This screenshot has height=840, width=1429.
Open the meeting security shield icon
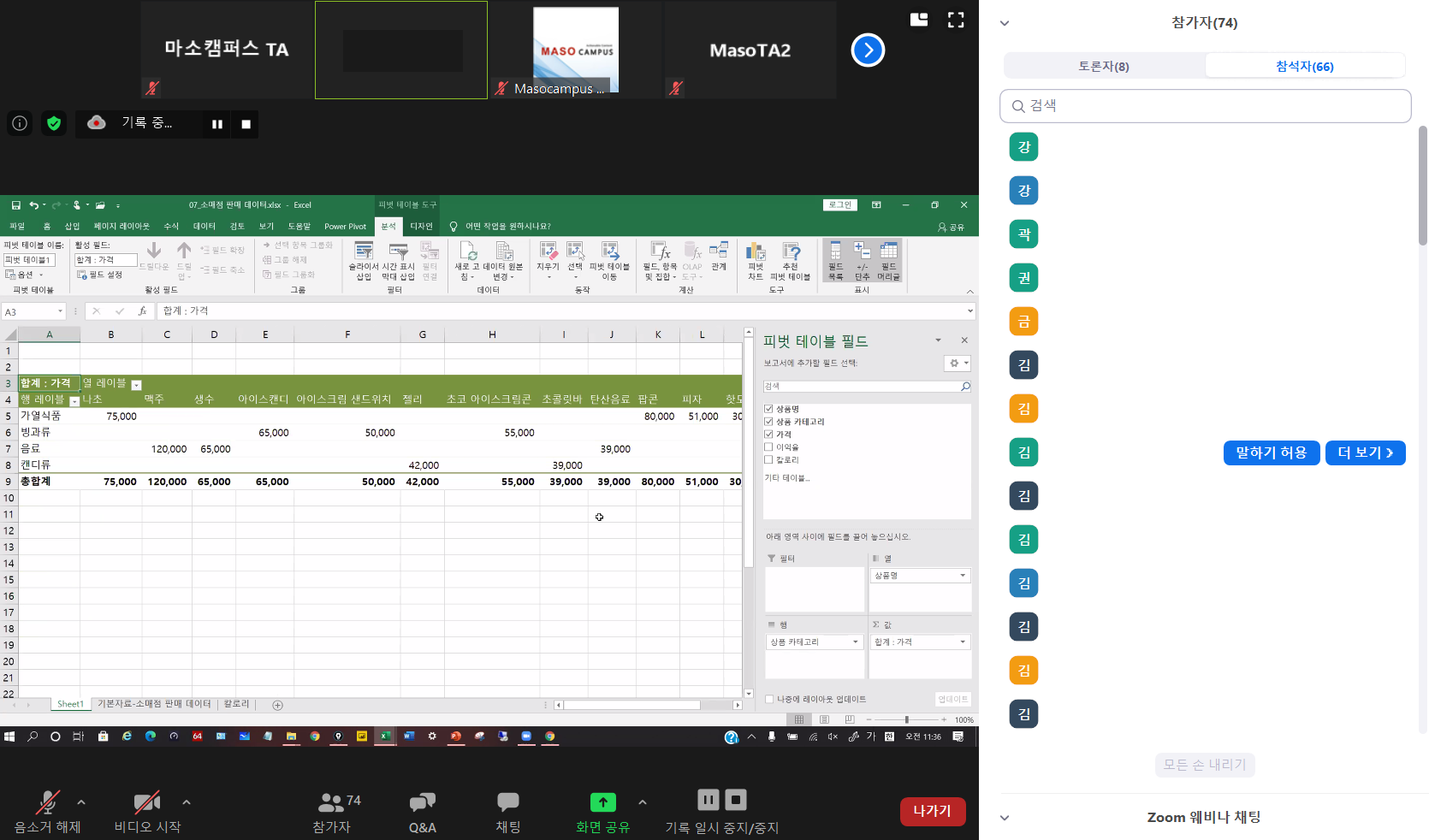(54, 123)
